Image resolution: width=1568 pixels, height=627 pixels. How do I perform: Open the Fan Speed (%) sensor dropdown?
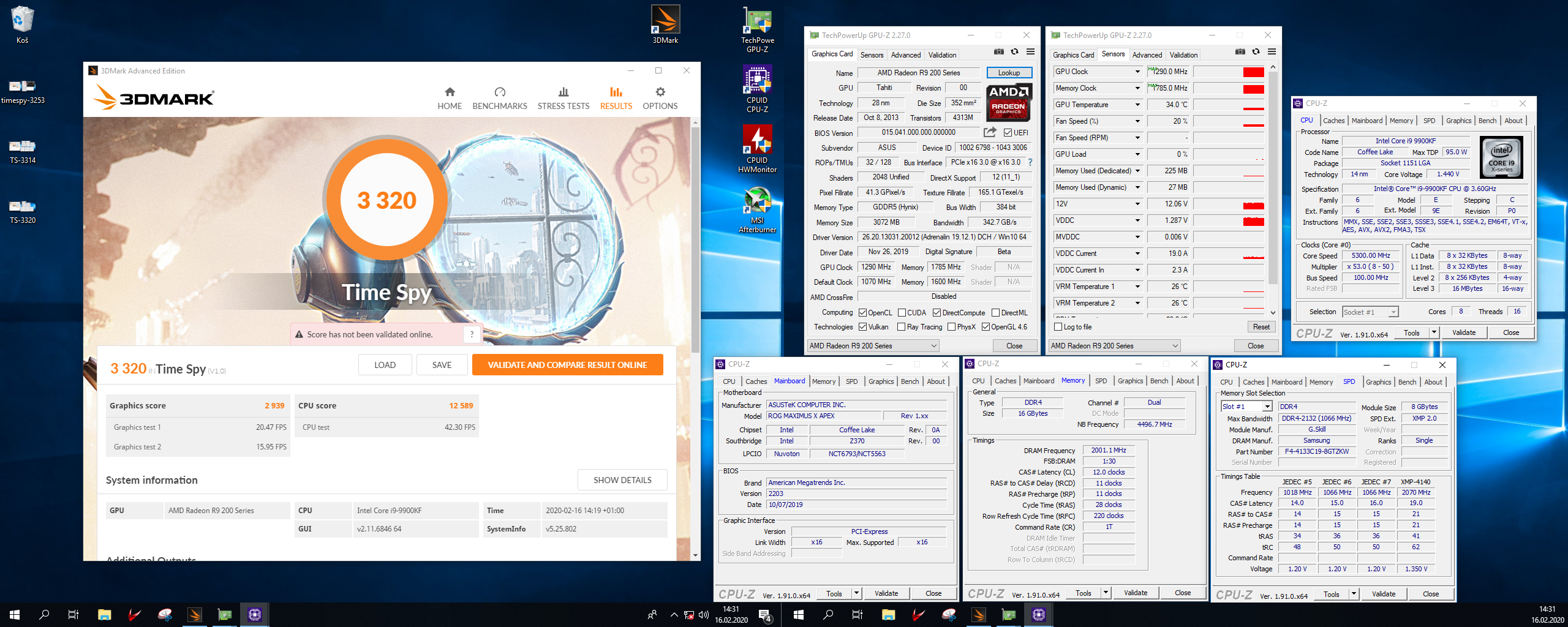click(x=1137, y=121)
